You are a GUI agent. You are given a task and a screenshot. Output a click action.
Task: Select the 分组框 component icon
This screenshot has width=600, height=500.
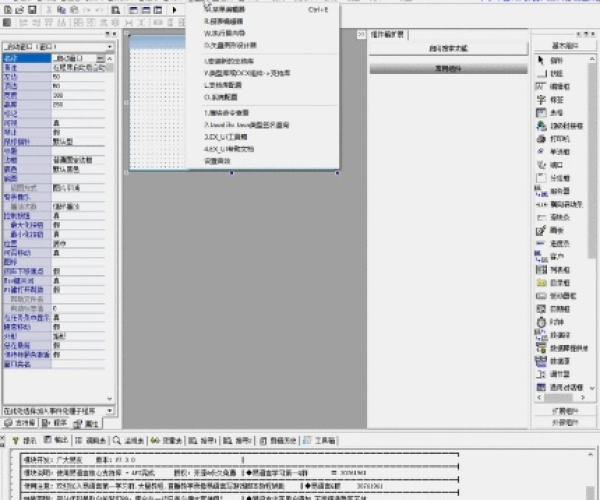point(541,178)
